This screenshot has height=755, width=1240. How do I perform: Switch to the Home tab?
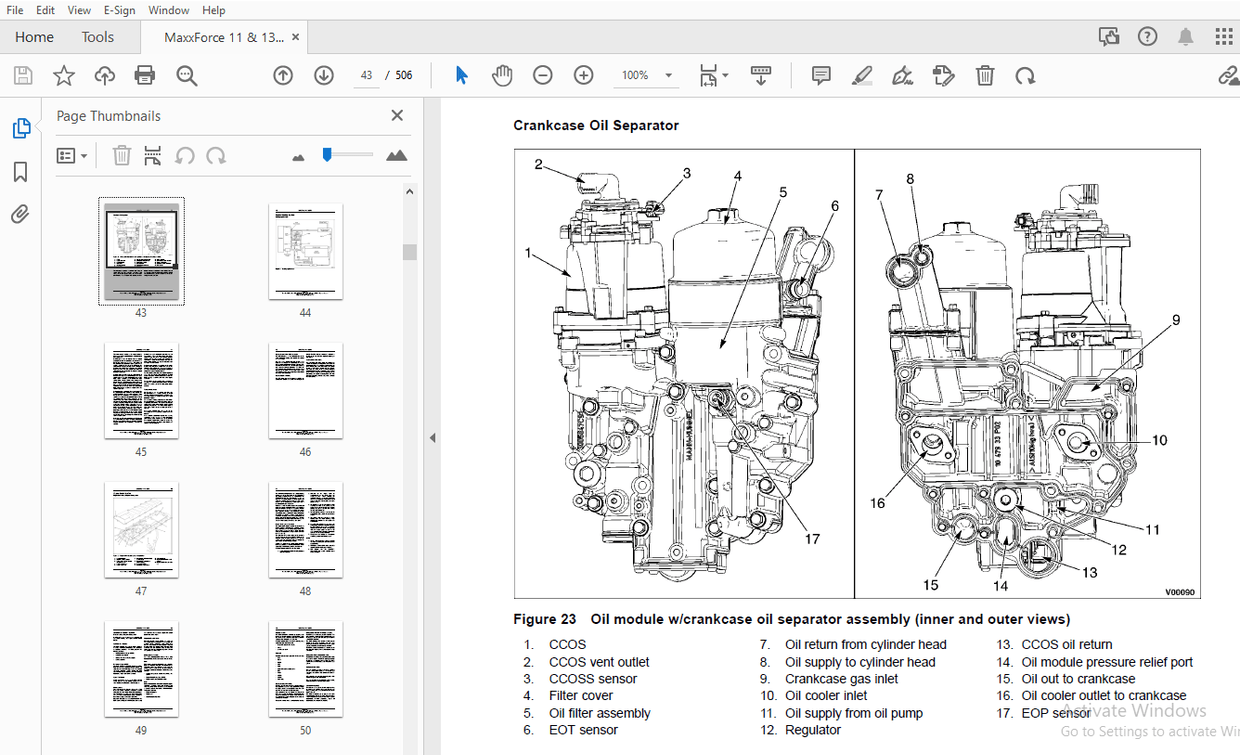tap(33, 36)
